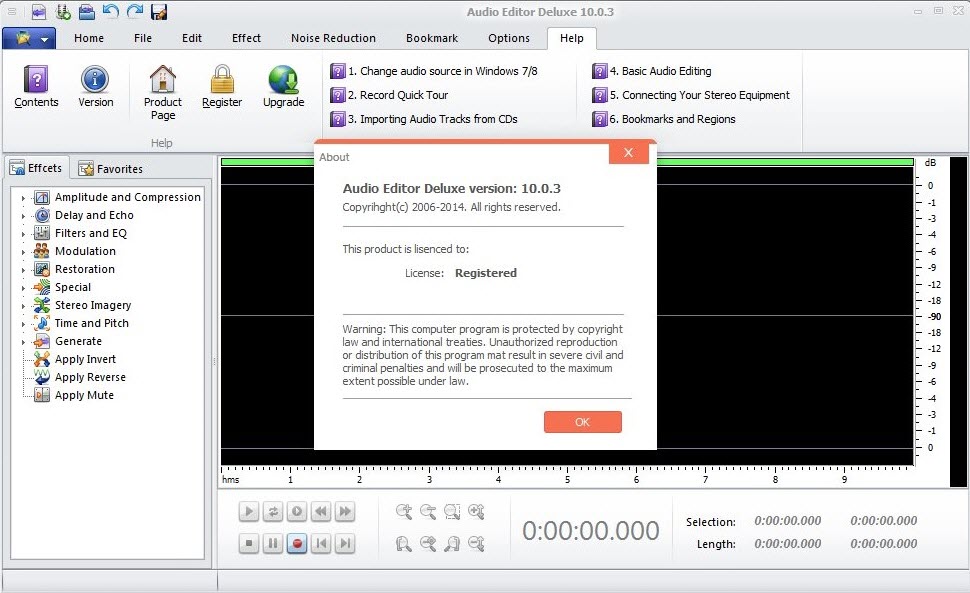Image resolution: width=970 pixels, height=593 pixels.
Task: Open the Noise Reduction ribbon tab
Action: (x=333, y=38)
